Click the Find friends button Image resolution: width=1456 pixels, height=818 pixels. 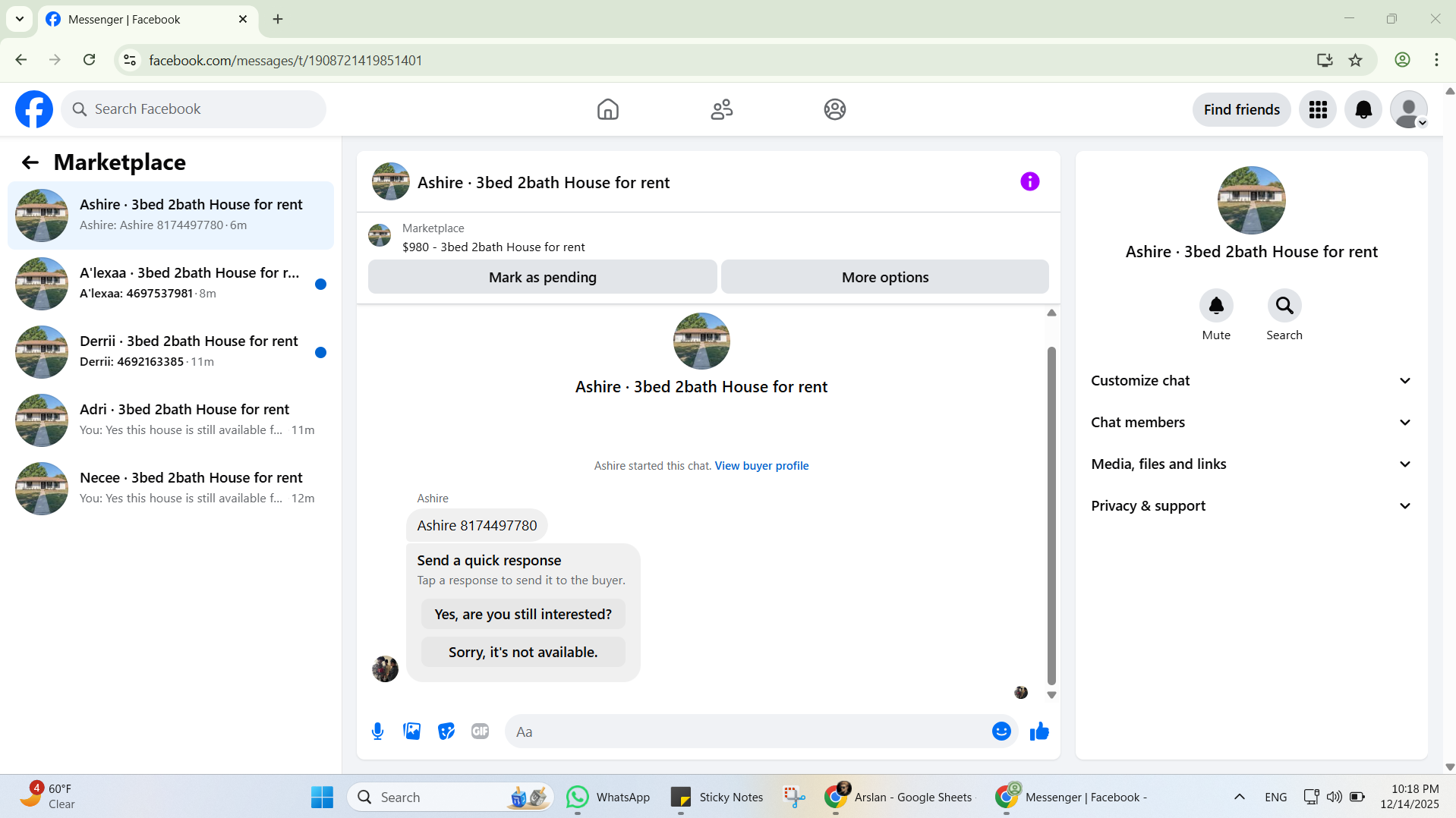(1241, 109)
